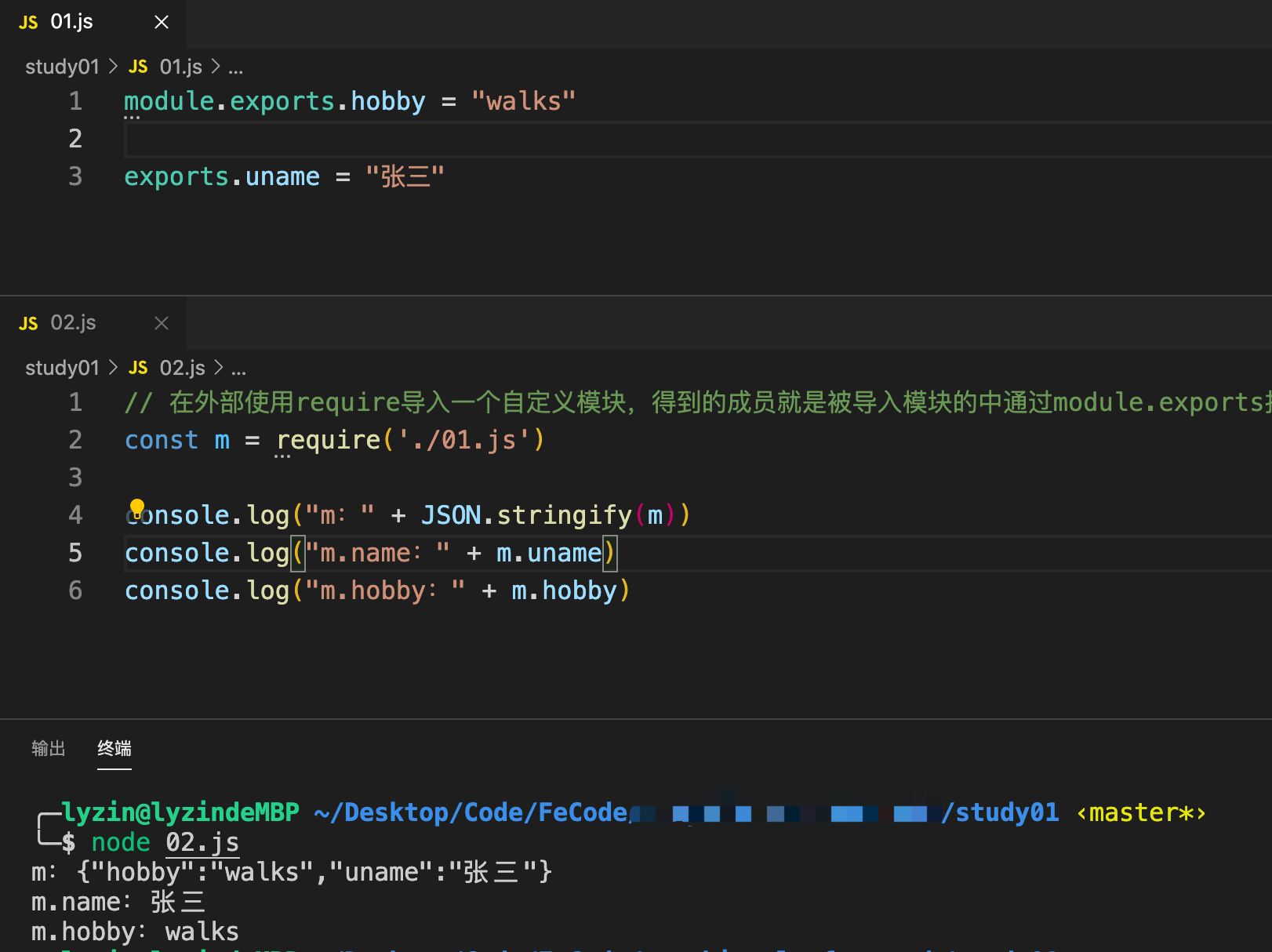The height and width of the screenshot is (952, 1272).
Task: Click the "const" keyword in 02.js
Action: tap(162, 440)
